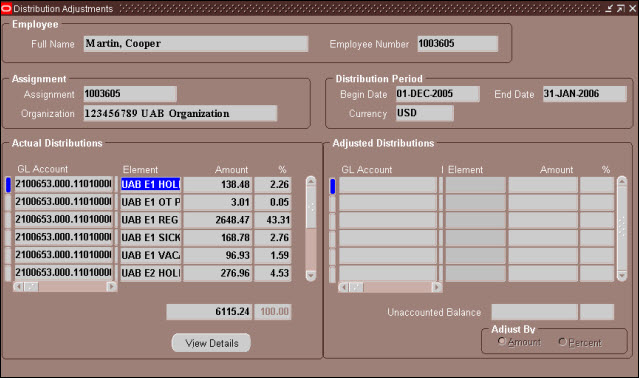Click the amount cell 138.48
Screen dimensions: 639x378
click(x=218, y=185)
